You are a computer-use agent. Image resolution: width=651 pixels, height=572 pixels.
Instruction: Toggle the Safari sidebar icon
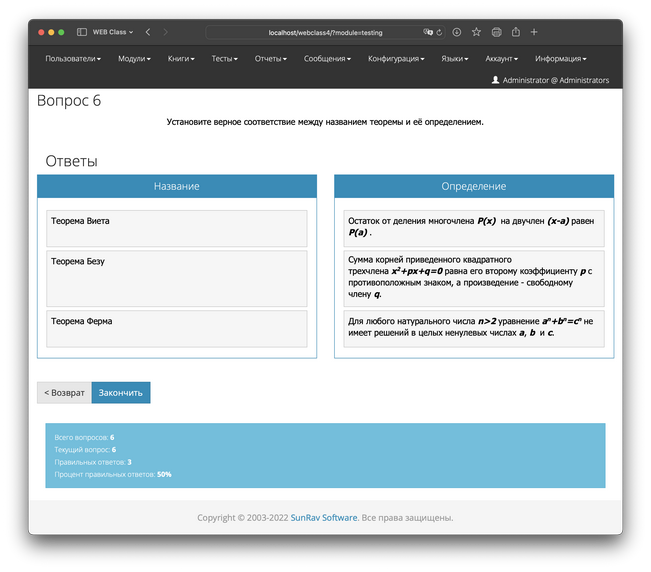click(82, 32)
